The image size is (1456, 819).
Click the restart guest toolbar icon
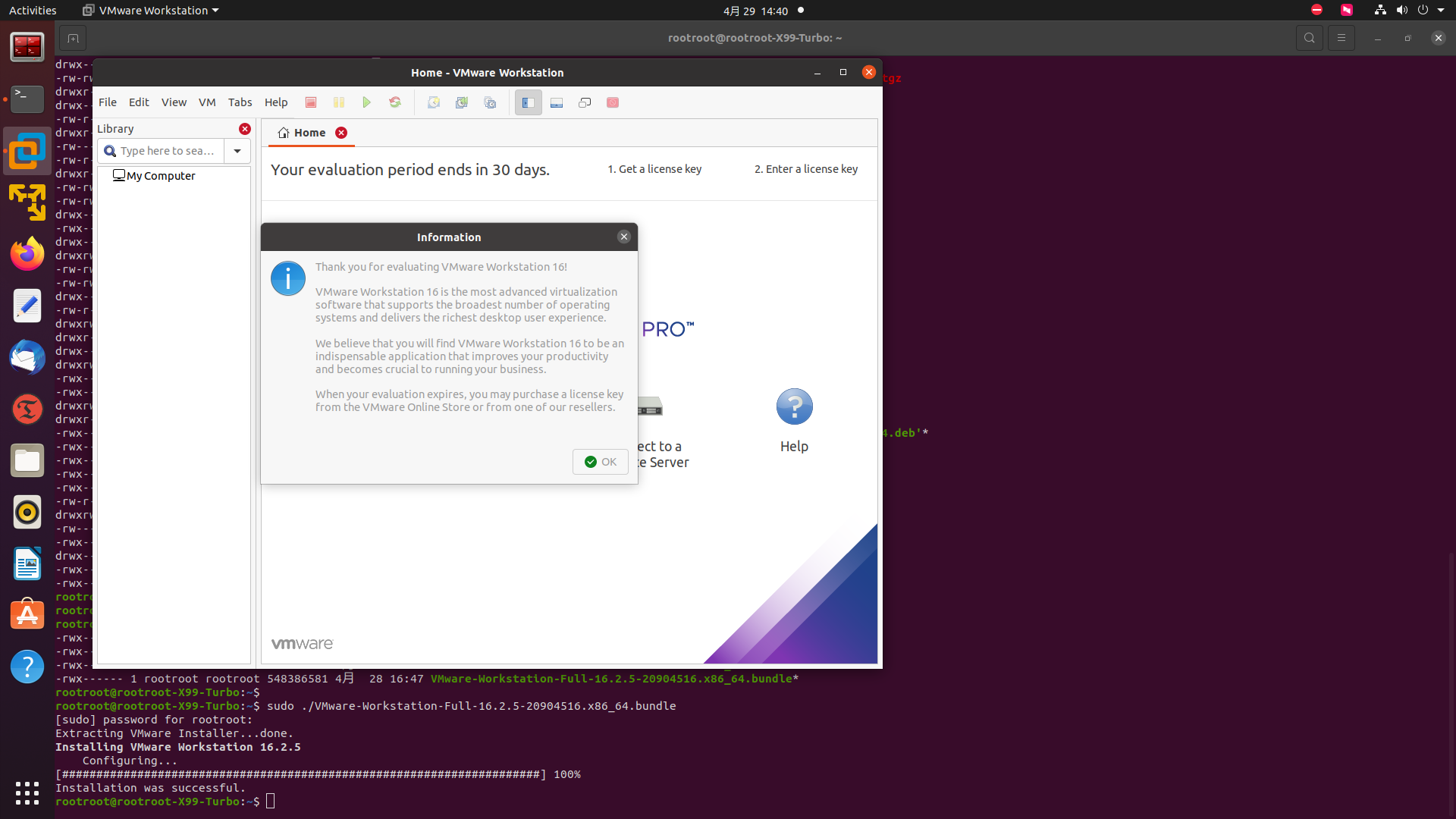(x=395, y=102)
